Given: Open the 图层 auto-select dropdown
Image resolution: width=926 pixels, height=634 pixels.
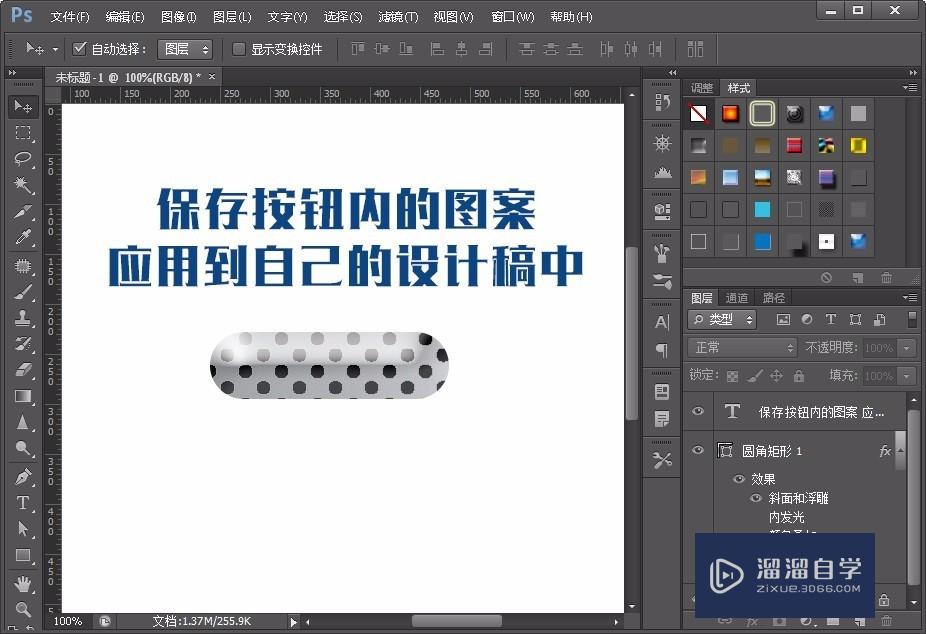Looking at the screenshot, I should click(x=185, y=49).
